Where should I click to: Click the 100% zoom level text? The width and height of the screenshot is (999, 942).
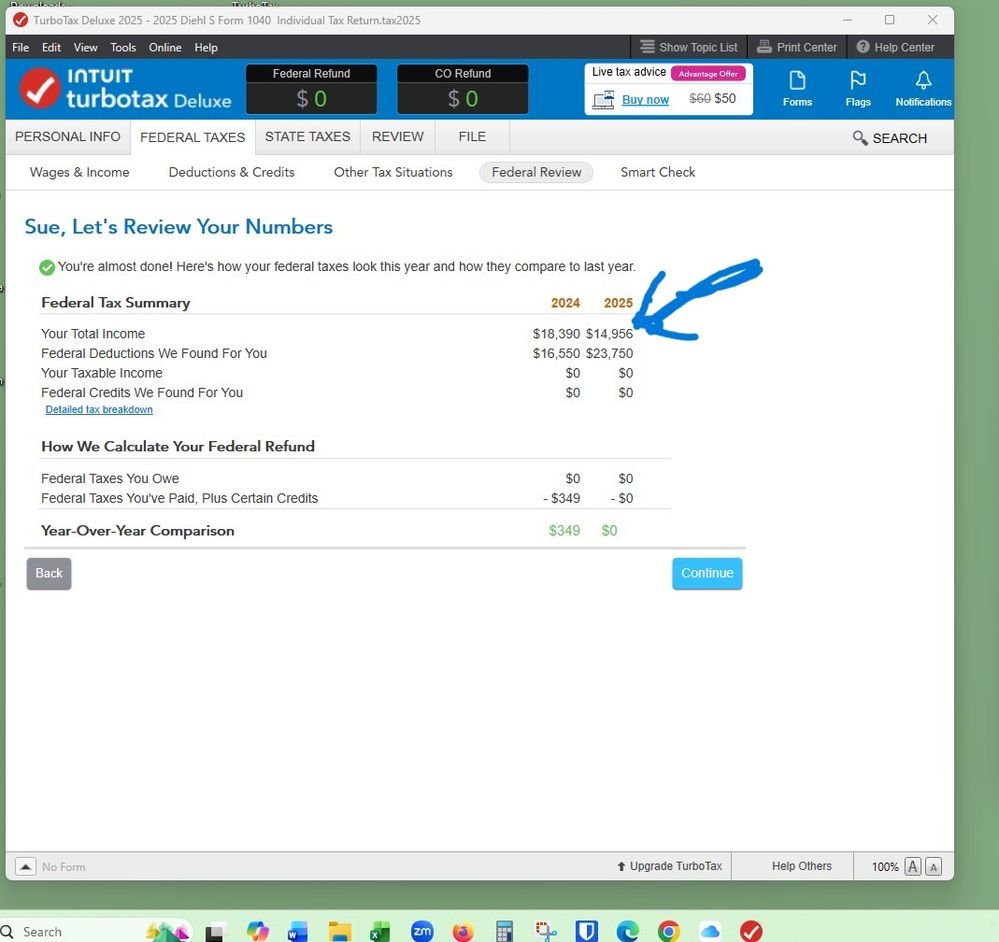885,867
